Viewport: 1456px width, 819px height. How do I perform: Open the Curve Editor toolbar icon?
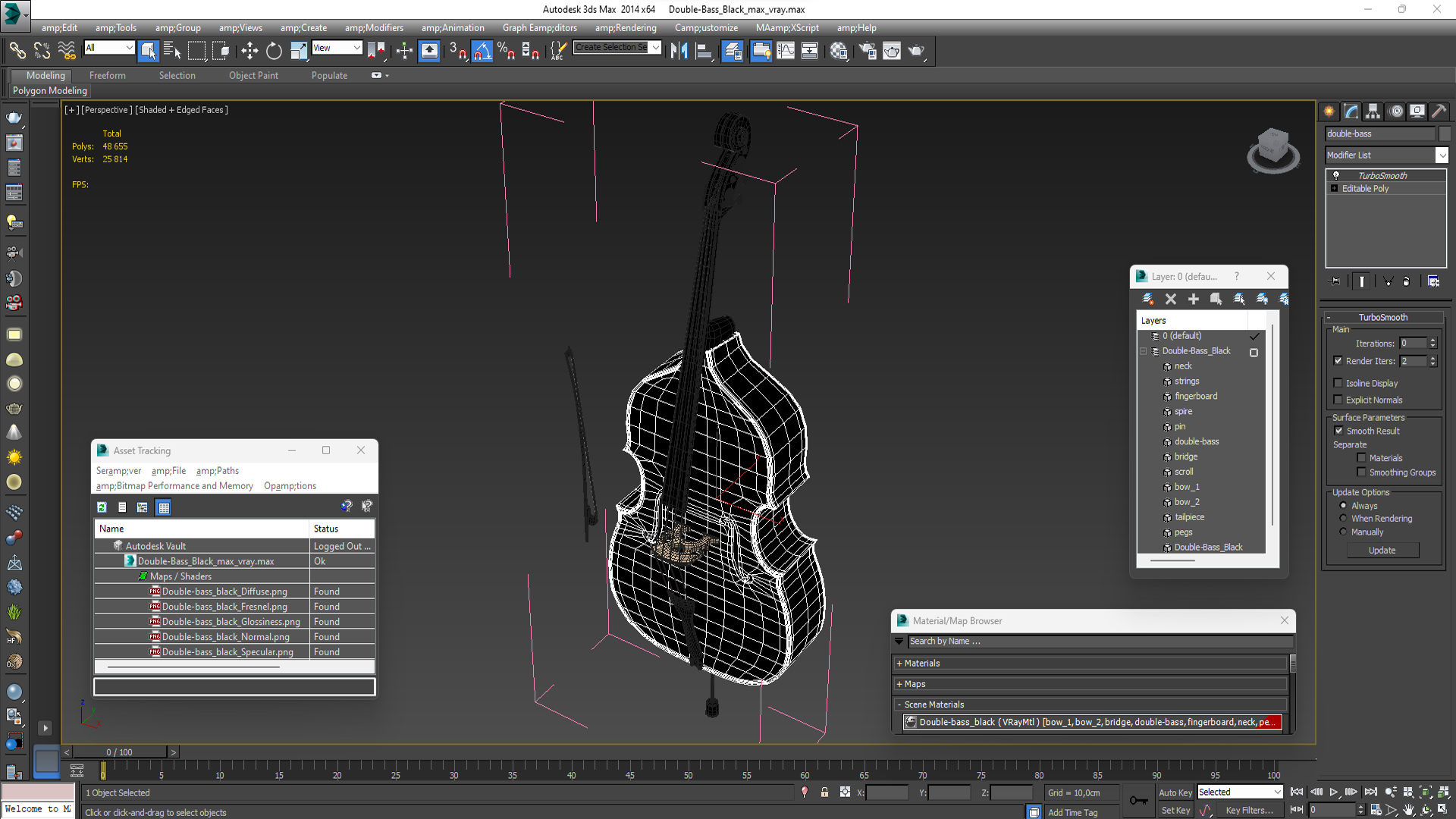(x=786, y=51)
